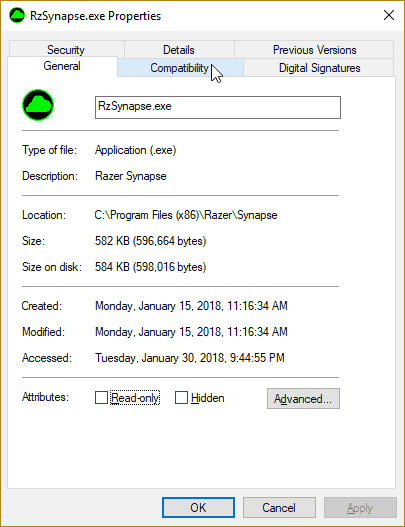Open the Details tab
The image size is (405, 527).
coord(179,49)
